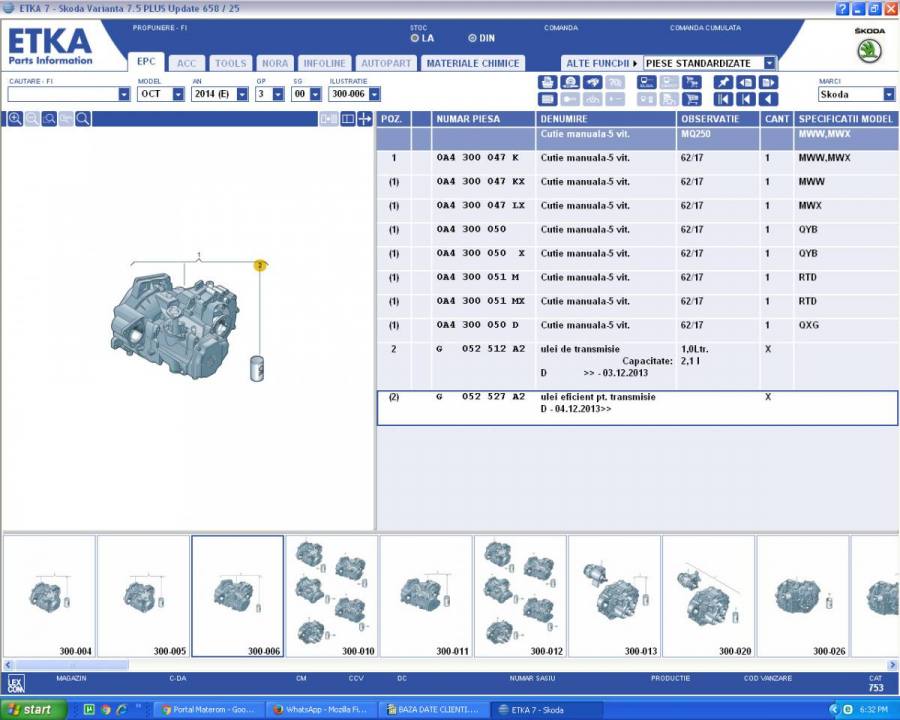The height and width of the screenshot is (720, 900).
Task: Click the shopping cart icon
Action: (x=691, y=99)
